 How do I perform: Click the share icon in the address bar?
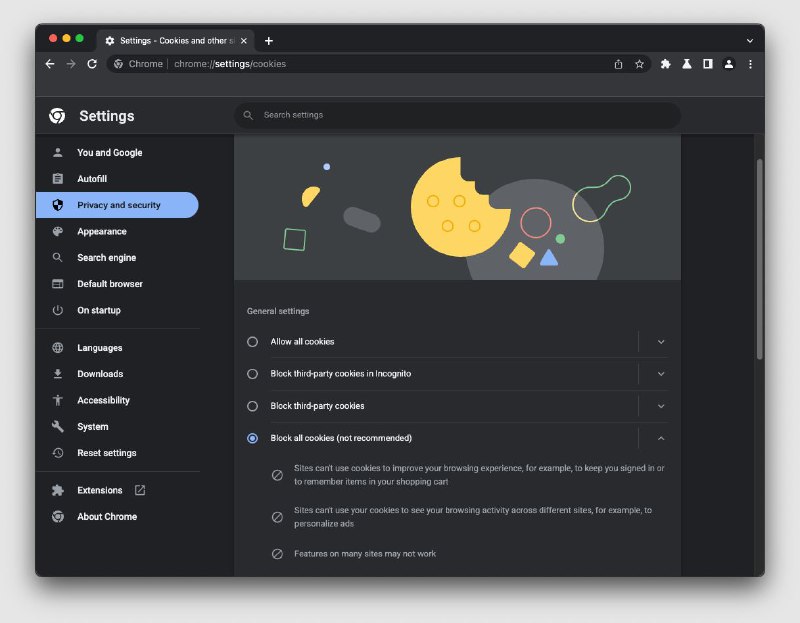pos(618,64)
